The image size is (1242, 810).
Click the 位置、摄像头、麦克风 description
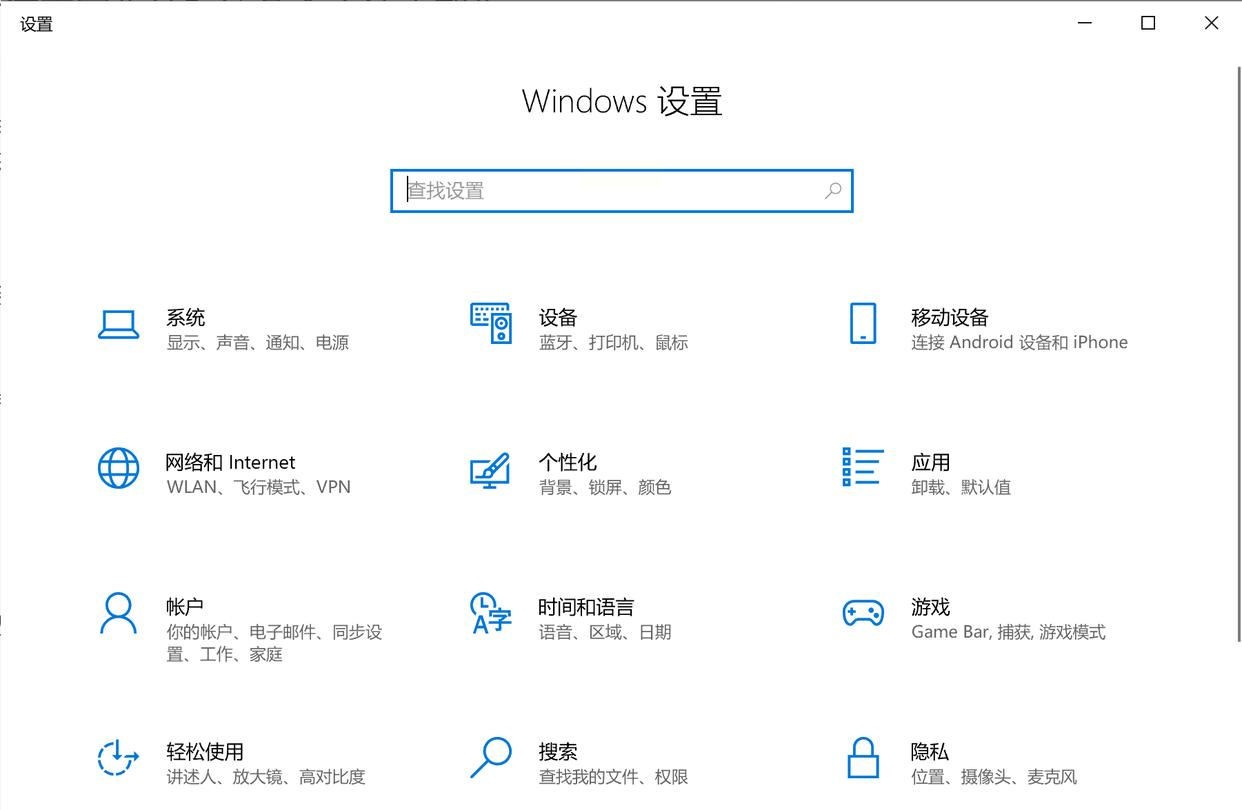coord(993,777)
